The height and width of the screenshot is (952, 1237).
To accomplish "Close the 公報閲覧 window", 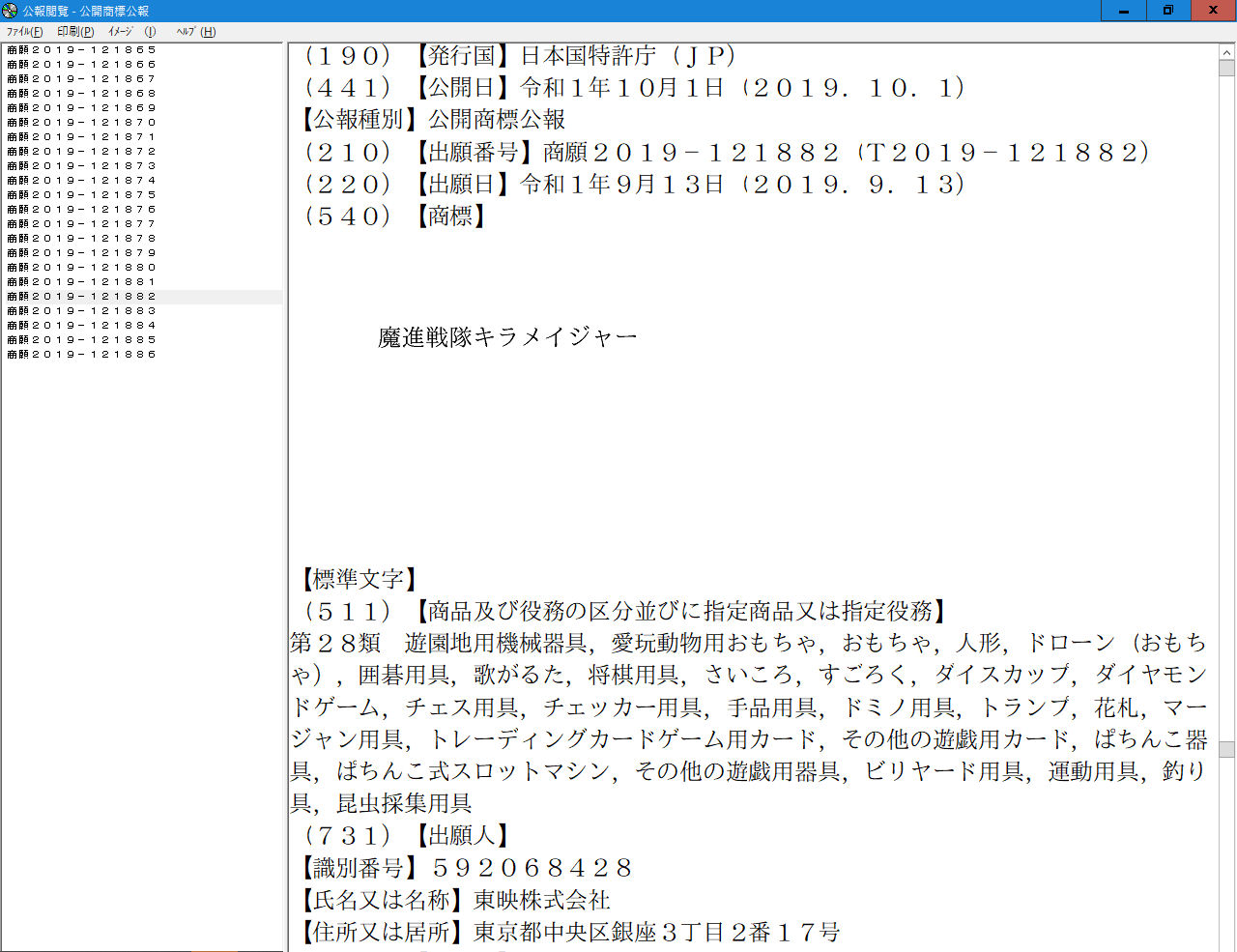I will tap(1214, 11).
